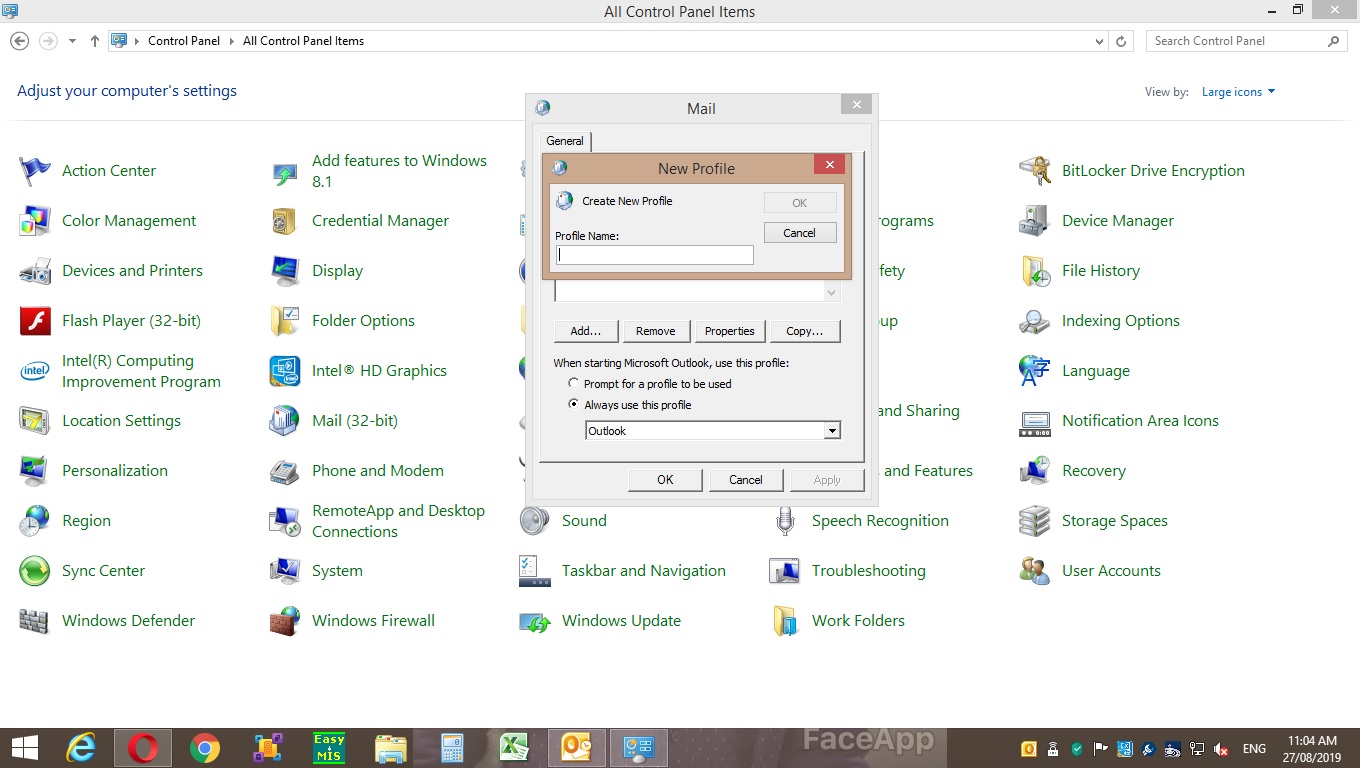Open the Windows Firewall icon

pos(285,621)
